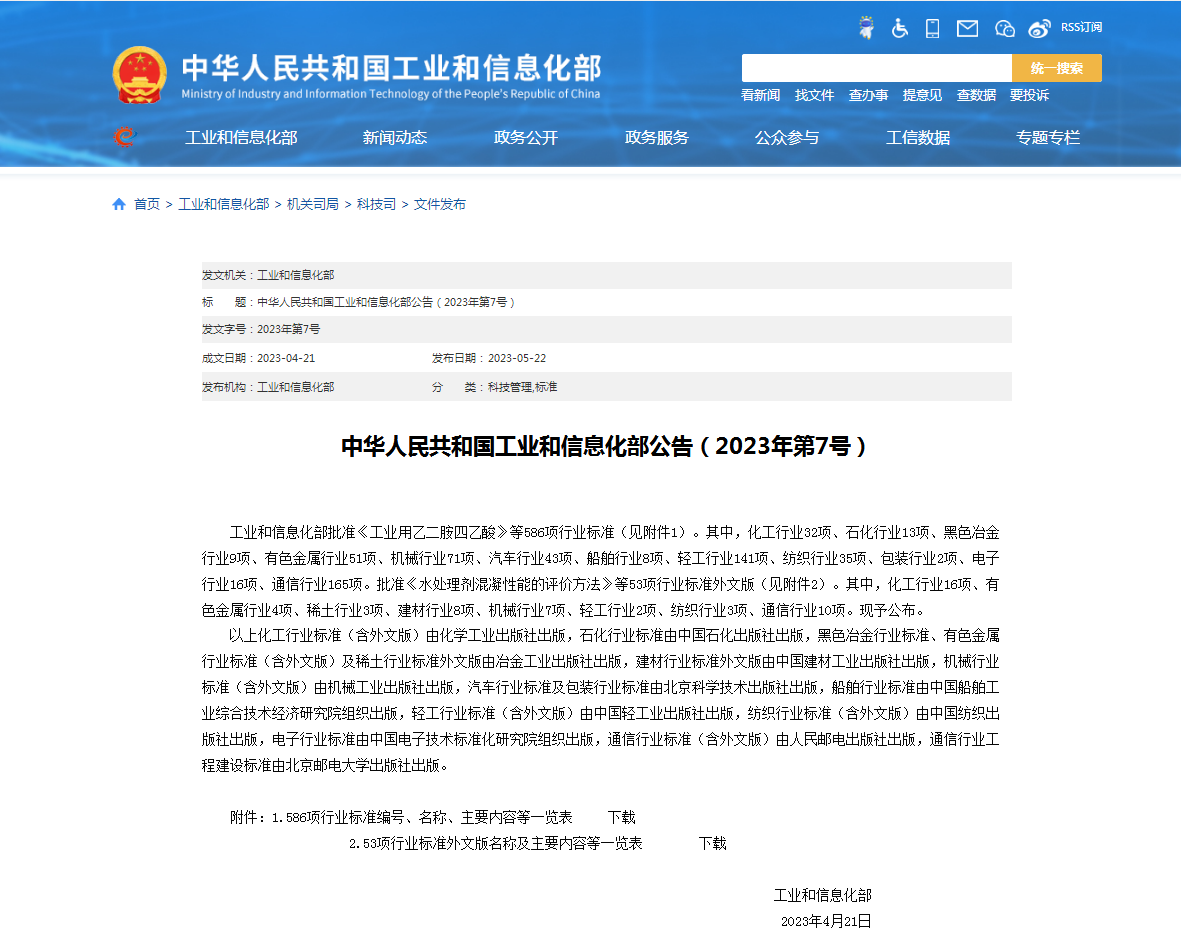This screenshot has width=1181, height=928.
Task: Click 机关司局 breadcrumb link
Action: tap(313, 204)
